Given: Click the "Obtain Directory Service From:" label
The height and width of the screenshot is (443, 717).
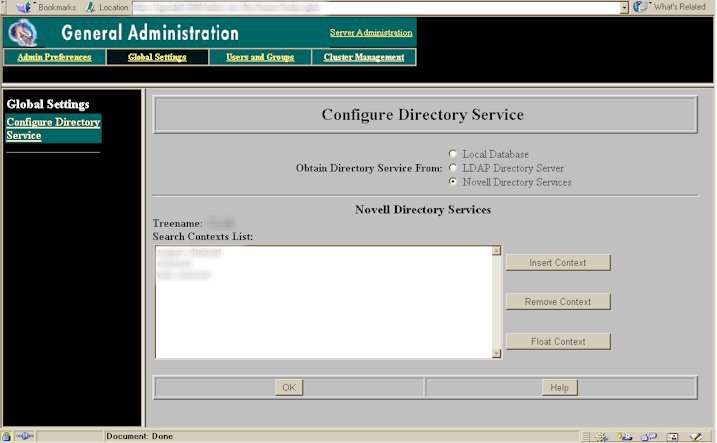Looking at the screenshot, I should coord(369,168).
